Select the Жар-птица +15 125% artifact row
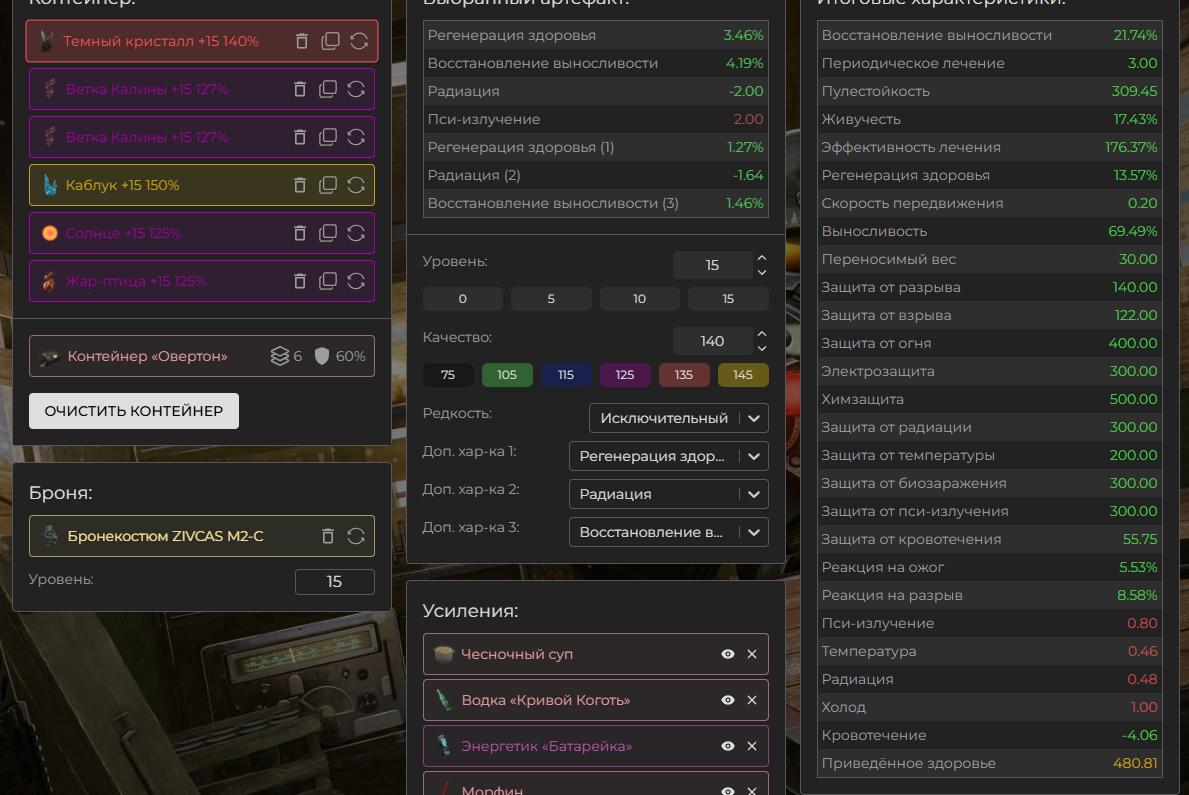The width and height of the screenshot is (1189, 795). click(202, 281)
